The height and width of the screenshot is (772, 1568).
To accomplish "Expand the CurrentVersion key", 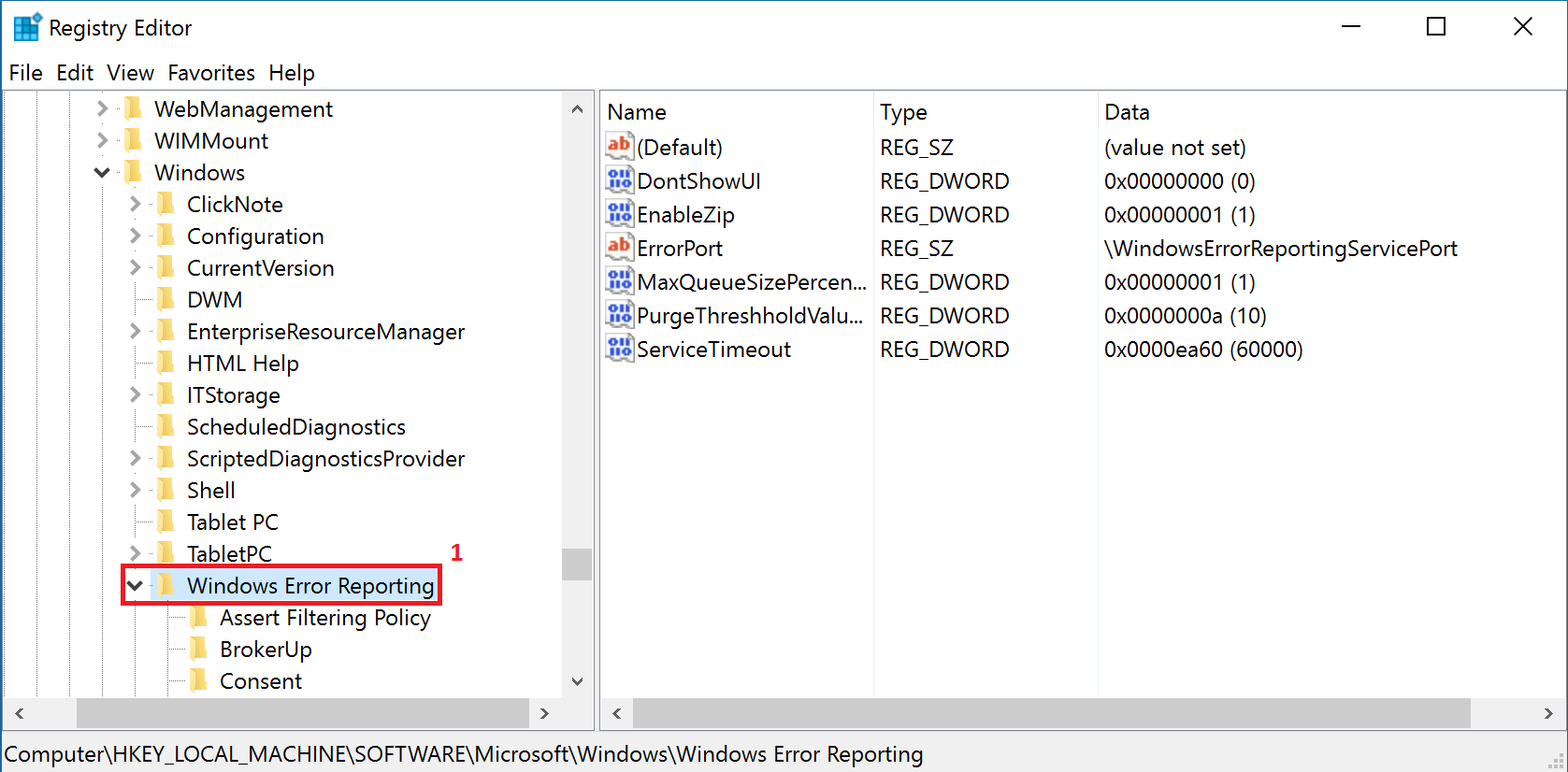I will pyautogui.click(x=136, y=267).
